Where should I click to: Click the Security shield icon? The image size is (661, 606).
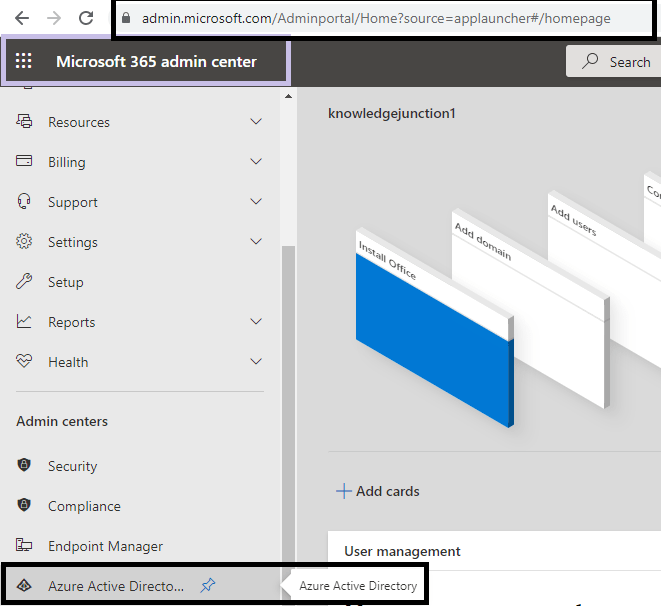[x=24, y=465]
